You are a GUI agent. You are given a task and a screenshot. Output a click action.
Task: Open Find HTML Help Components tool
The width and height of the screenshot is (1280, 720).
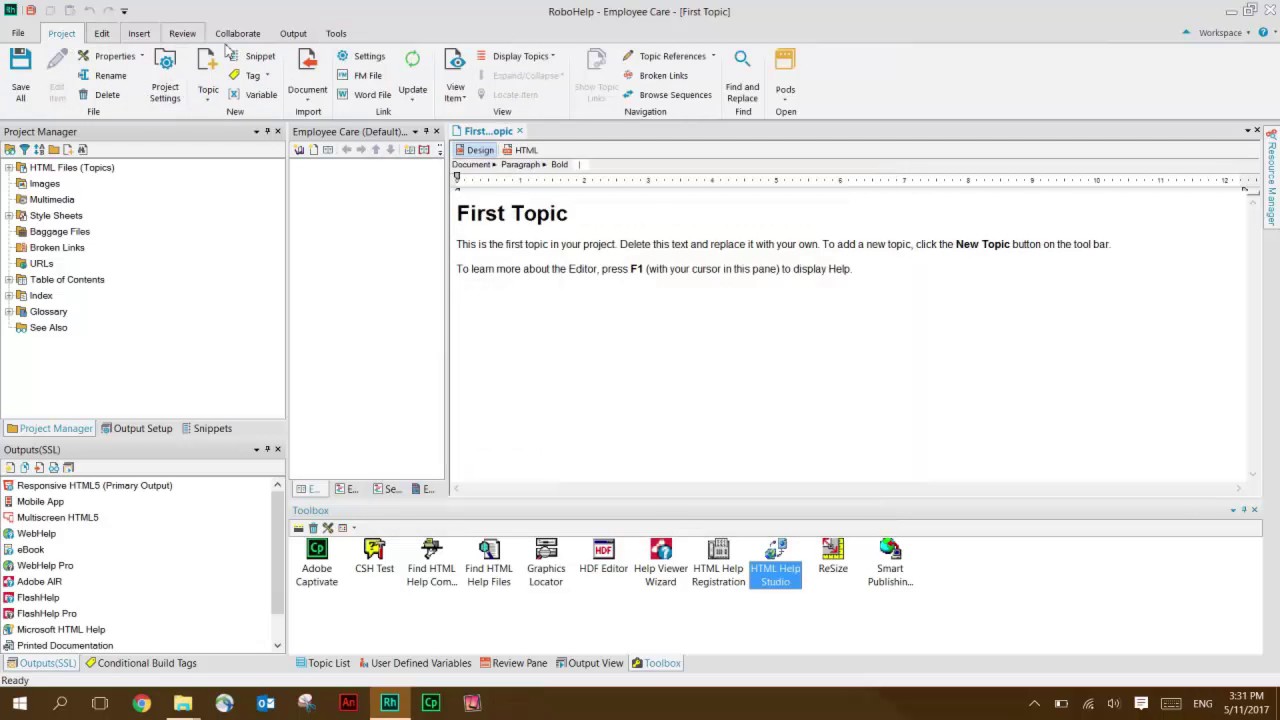click(x=431, y=562)
